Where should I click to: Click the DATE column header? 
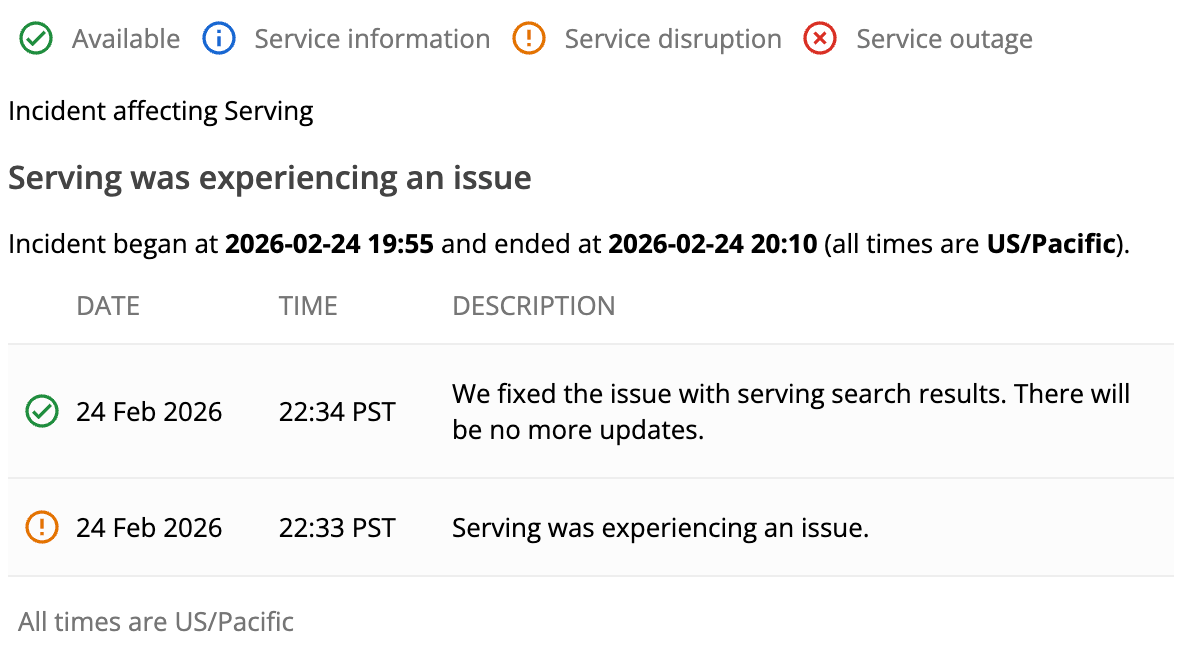coord(108,306)
